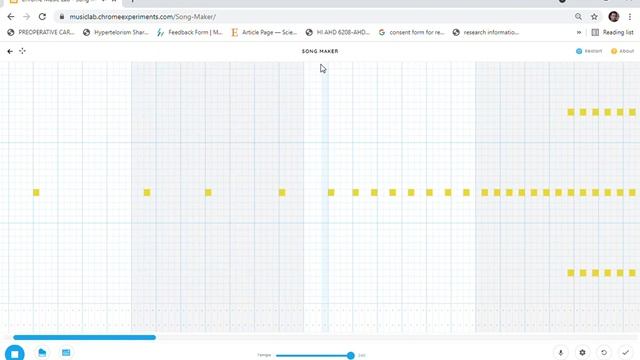Change the melody instrument icon
The width and height of the screenshot is (640, 360).
42,353
